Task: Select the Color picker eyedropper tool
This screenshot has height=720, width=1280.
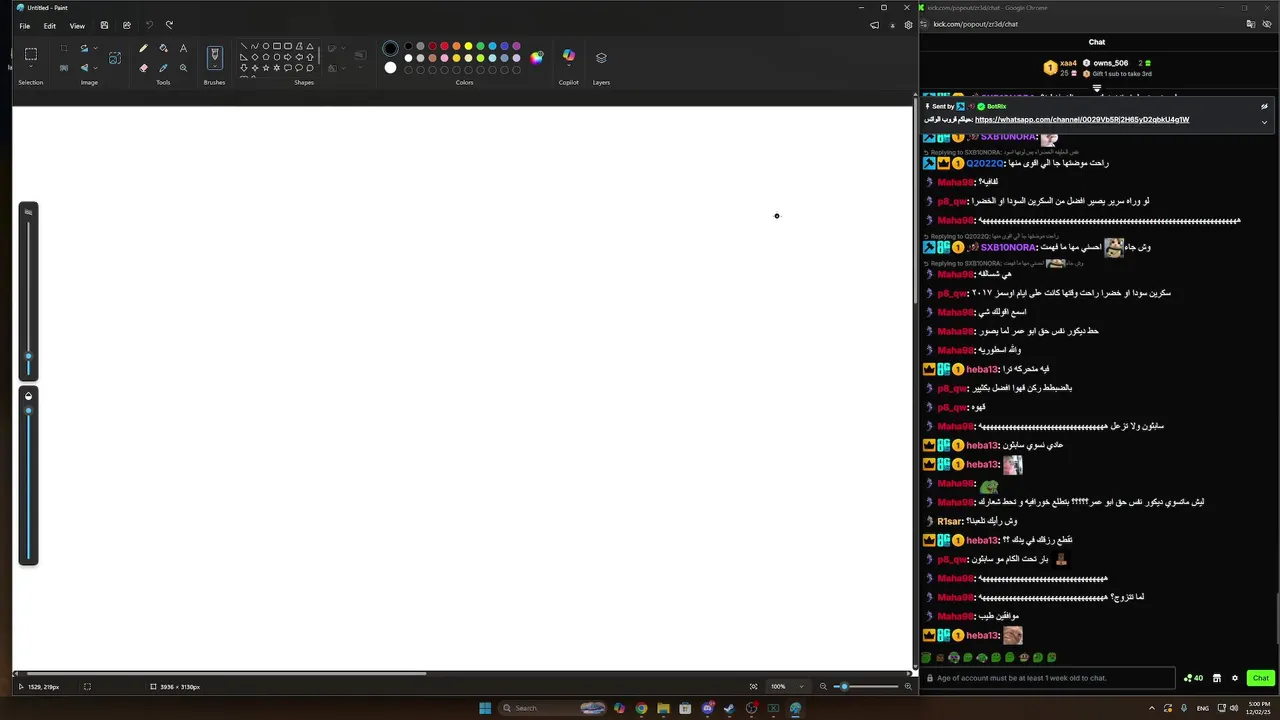Action: [x=163, y=68]
